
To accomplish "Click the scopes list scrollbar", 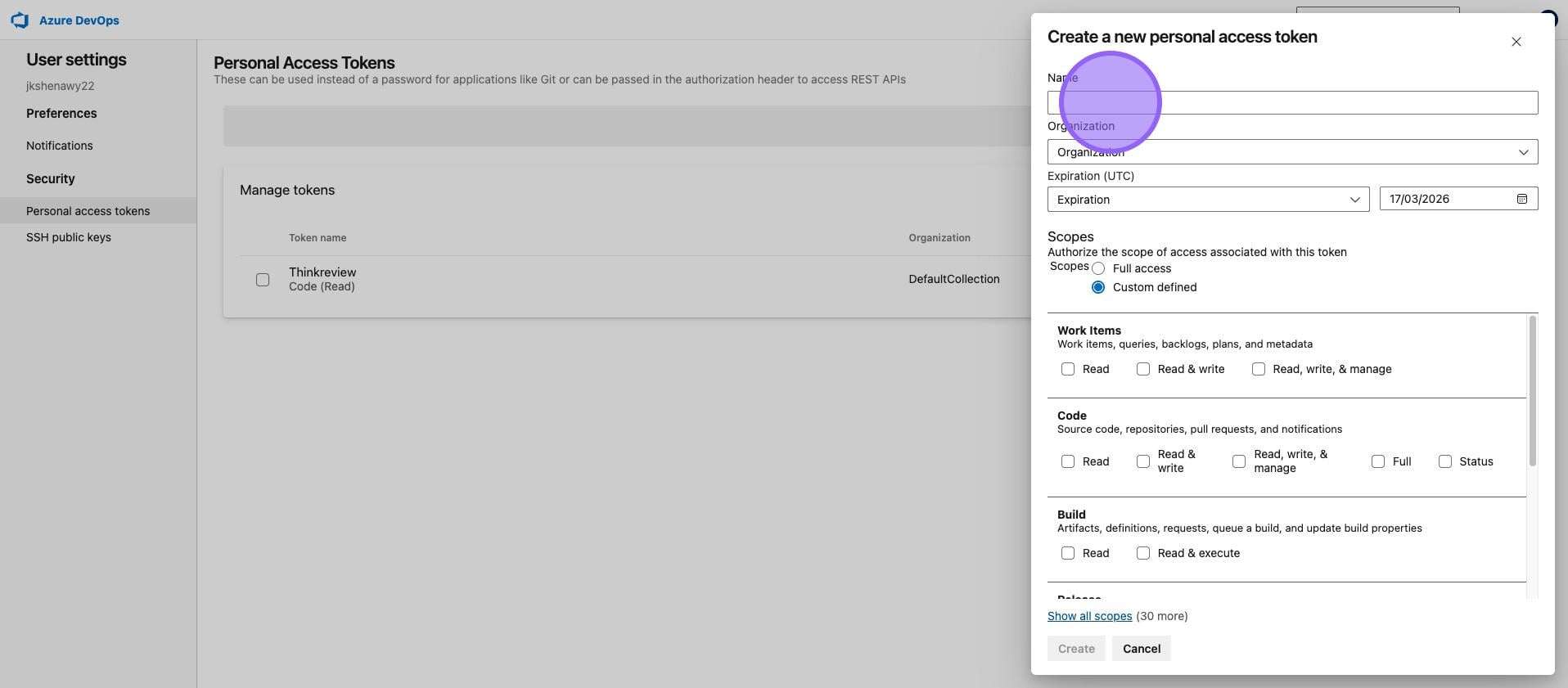I will (x=1532, y=391).
